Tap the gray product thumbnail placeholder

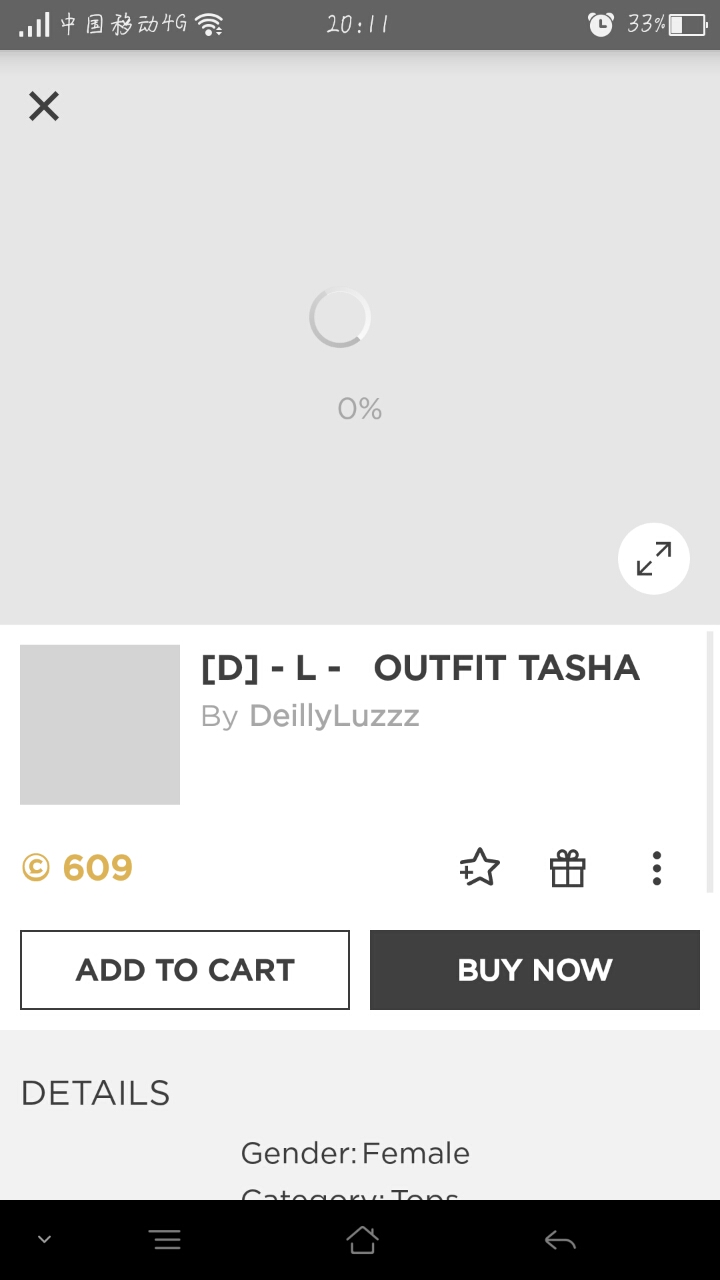click(x=100, y=725)
